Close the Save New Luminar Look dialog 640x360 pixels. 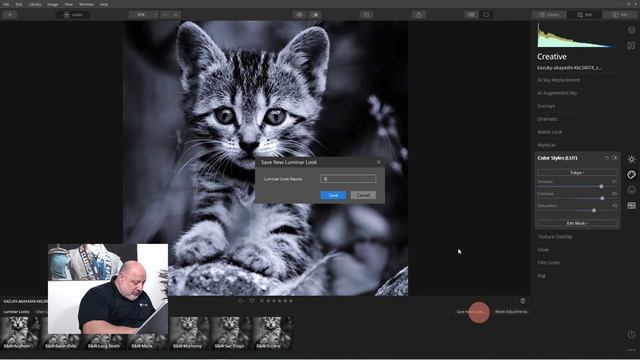[378, 162]
